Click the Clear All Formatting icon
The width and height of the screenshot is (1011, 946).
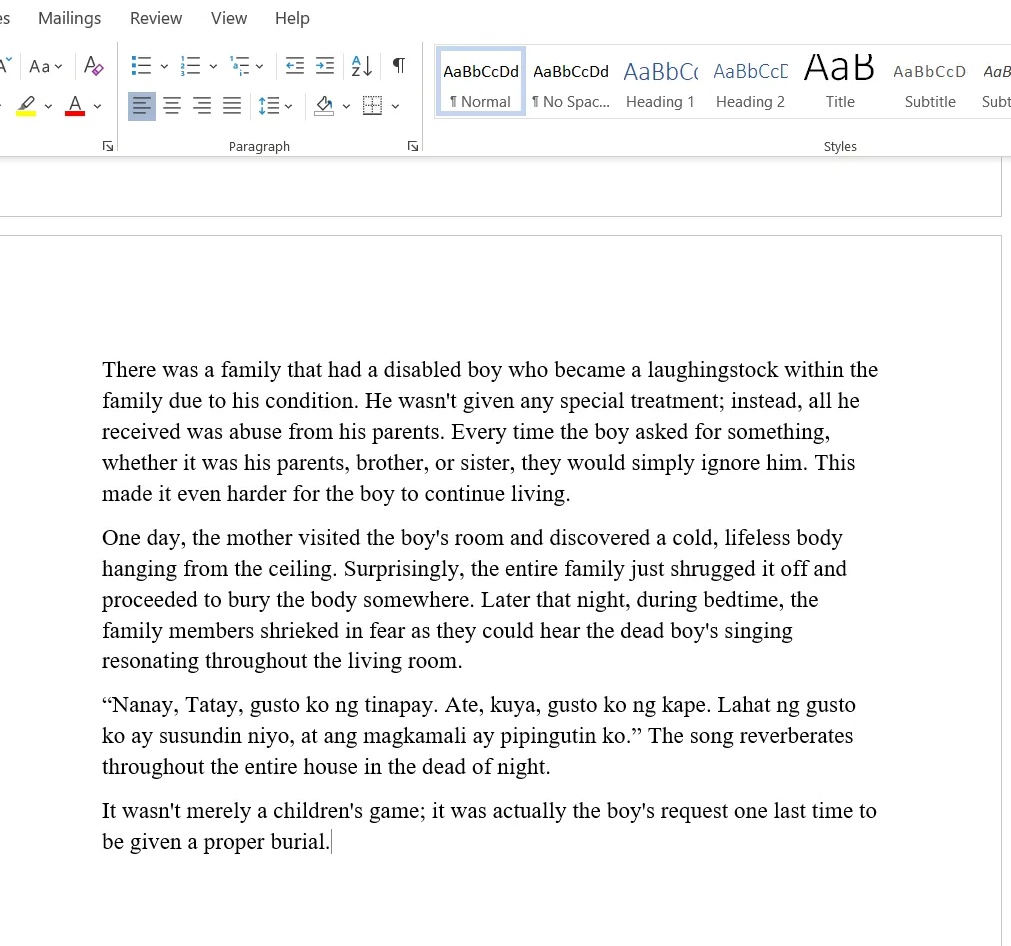point(93,66)
